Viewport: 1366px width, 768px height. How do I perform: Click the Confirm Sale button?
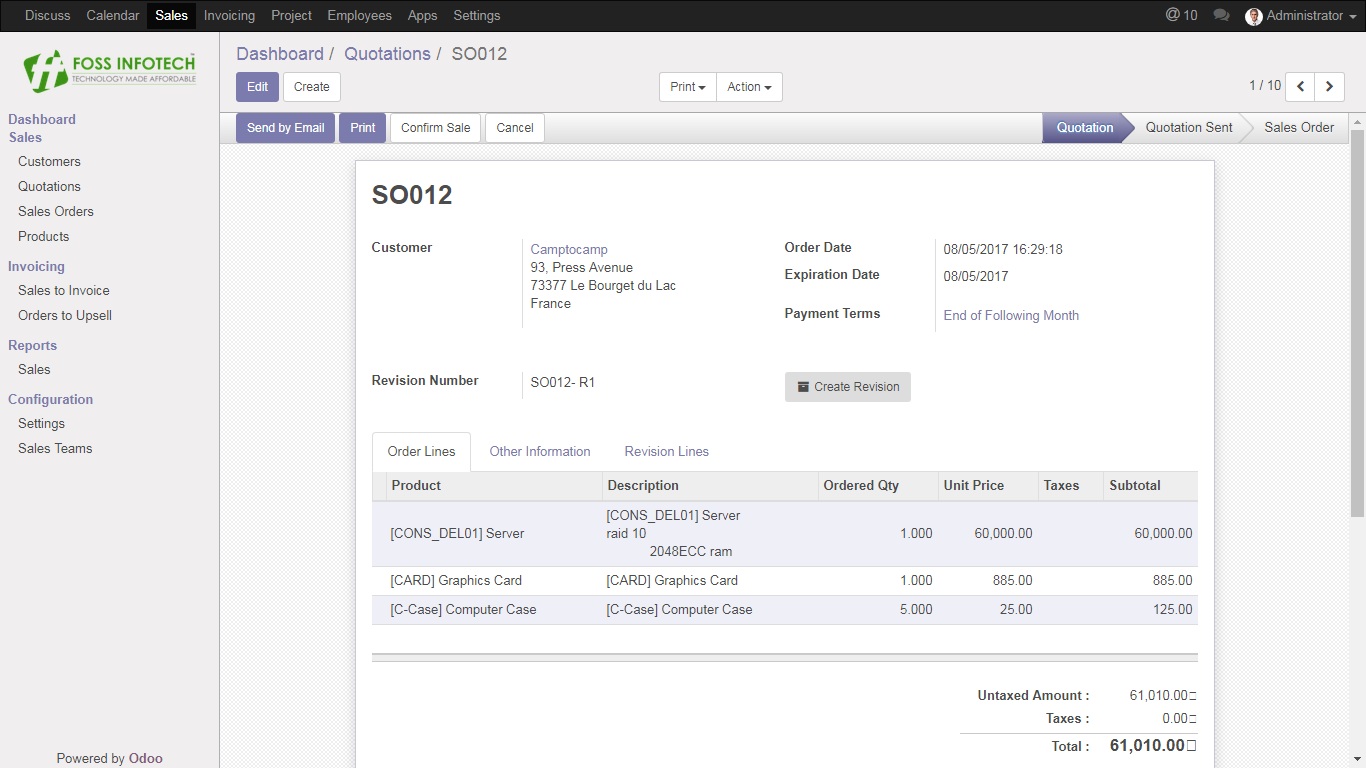click(x=436, y=128)
